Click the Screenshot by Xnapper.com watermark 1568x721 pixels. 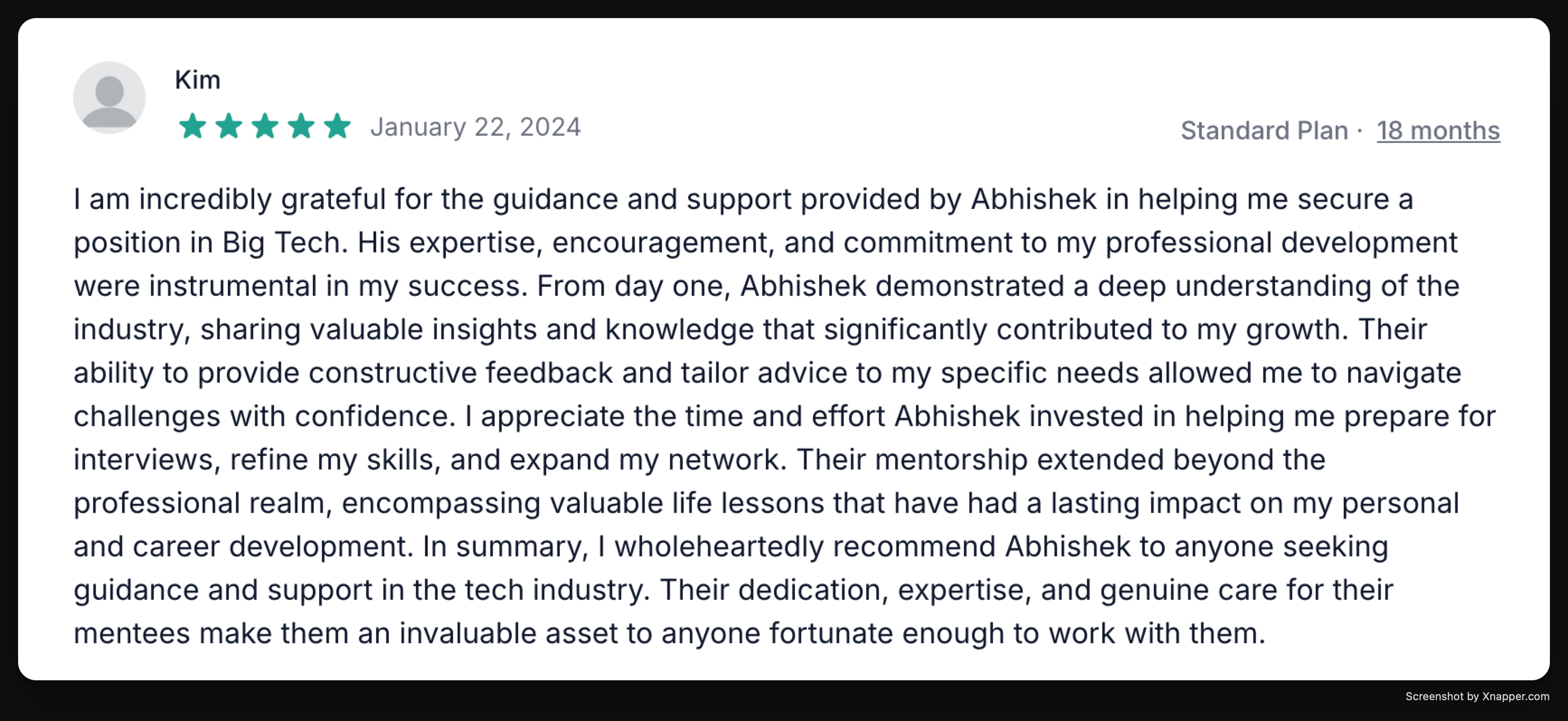tap(1477, 696)
